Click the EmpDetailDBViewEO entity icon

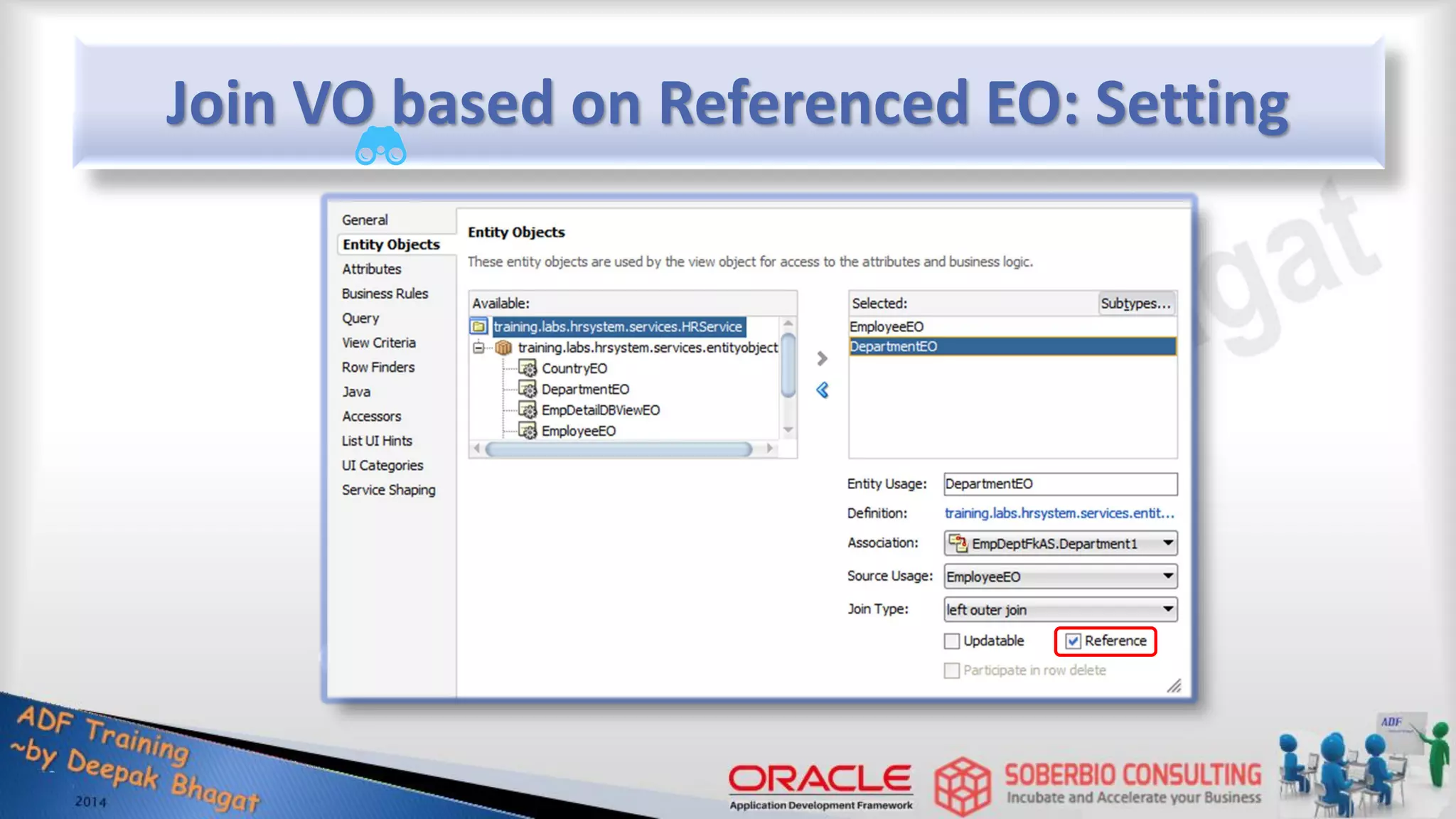(528, 410)
